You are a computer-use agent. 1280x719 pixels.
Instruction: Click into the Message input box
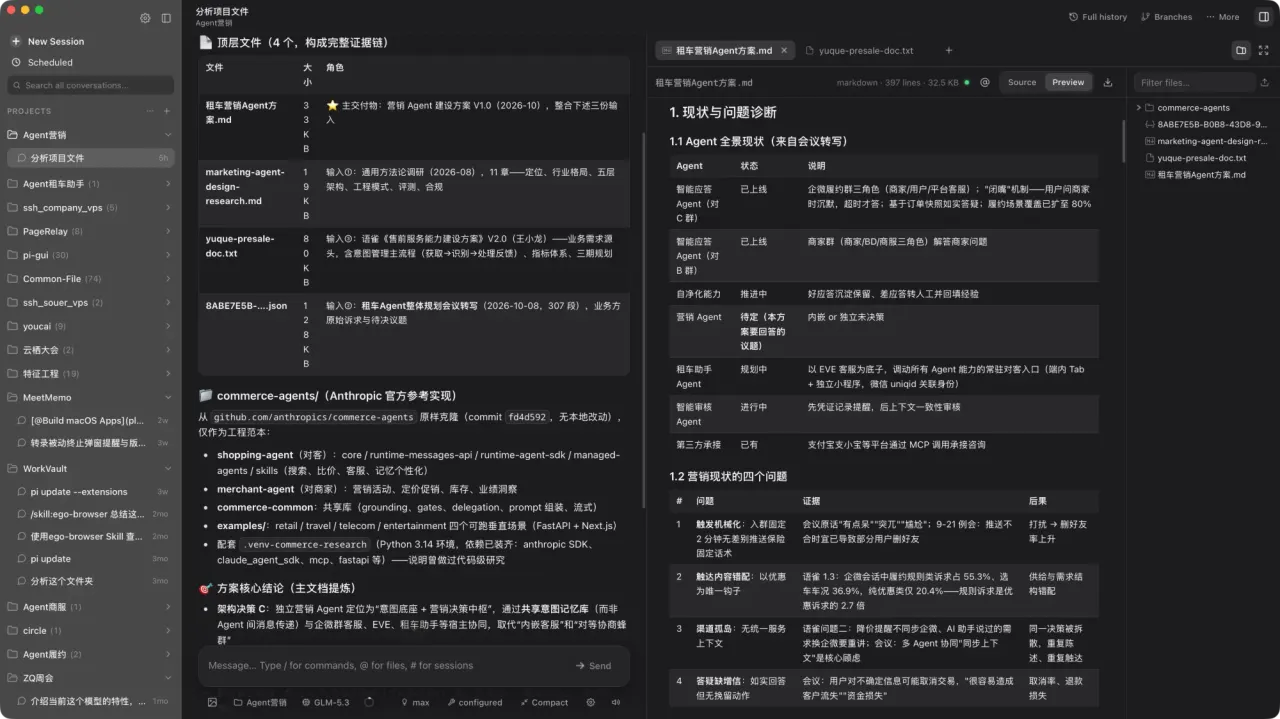[382, 665]
